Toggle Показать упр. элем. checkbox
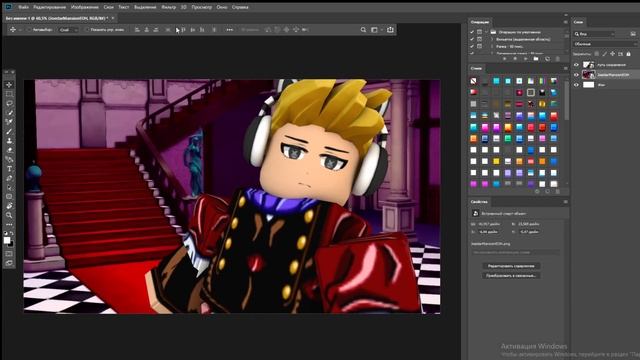Image resolution: width=640 pixels, height=360 pixels. tap(87, 30)
